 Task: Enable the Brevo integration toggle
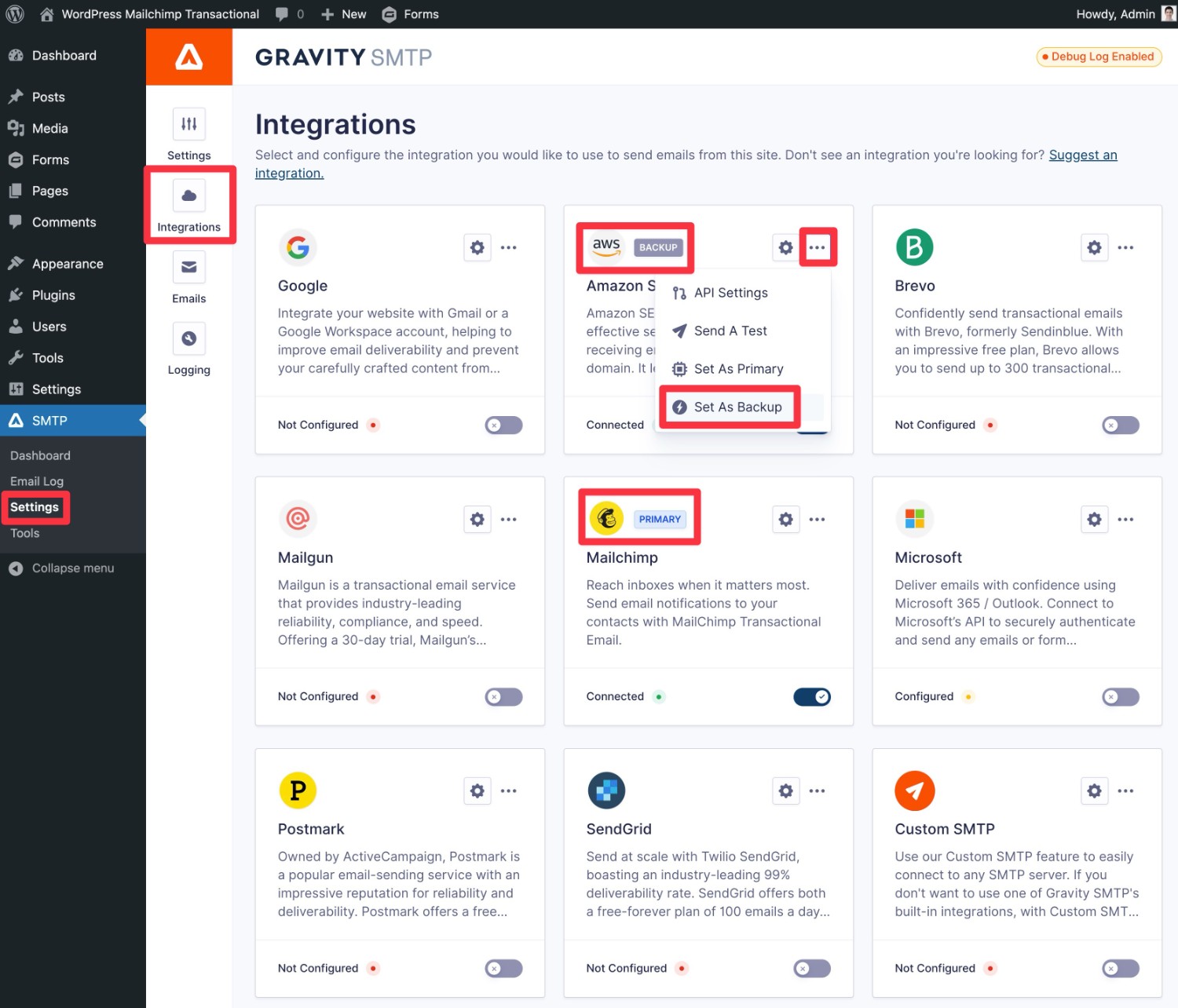tap(1121, 425)
